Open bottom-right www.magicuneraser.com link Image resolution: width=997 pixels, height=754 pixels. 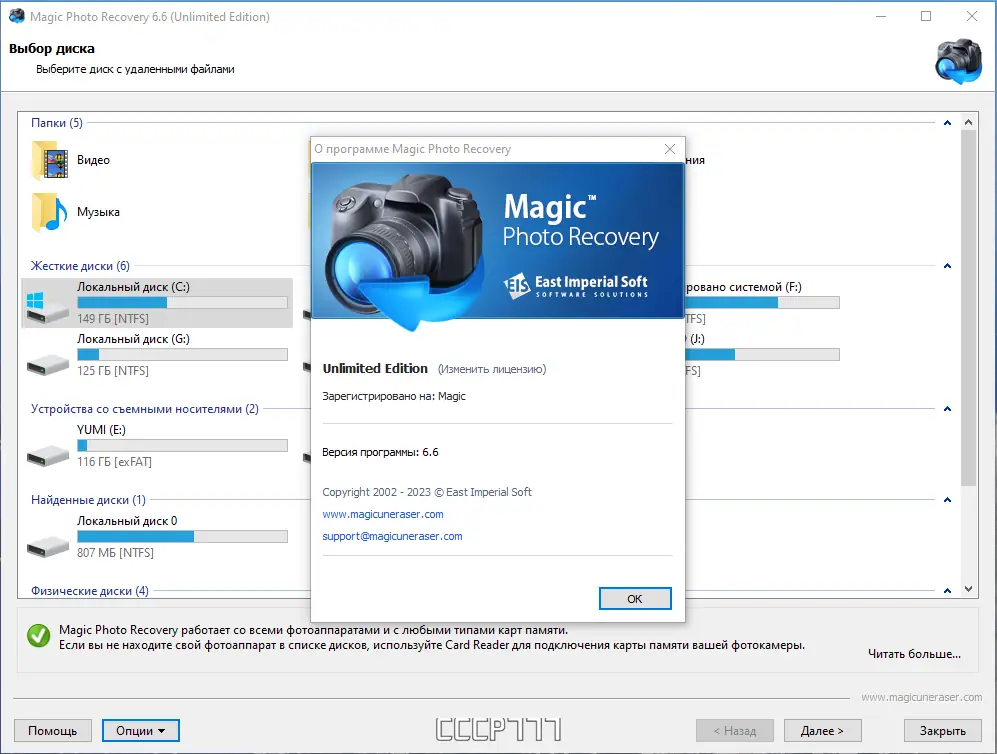921,697
